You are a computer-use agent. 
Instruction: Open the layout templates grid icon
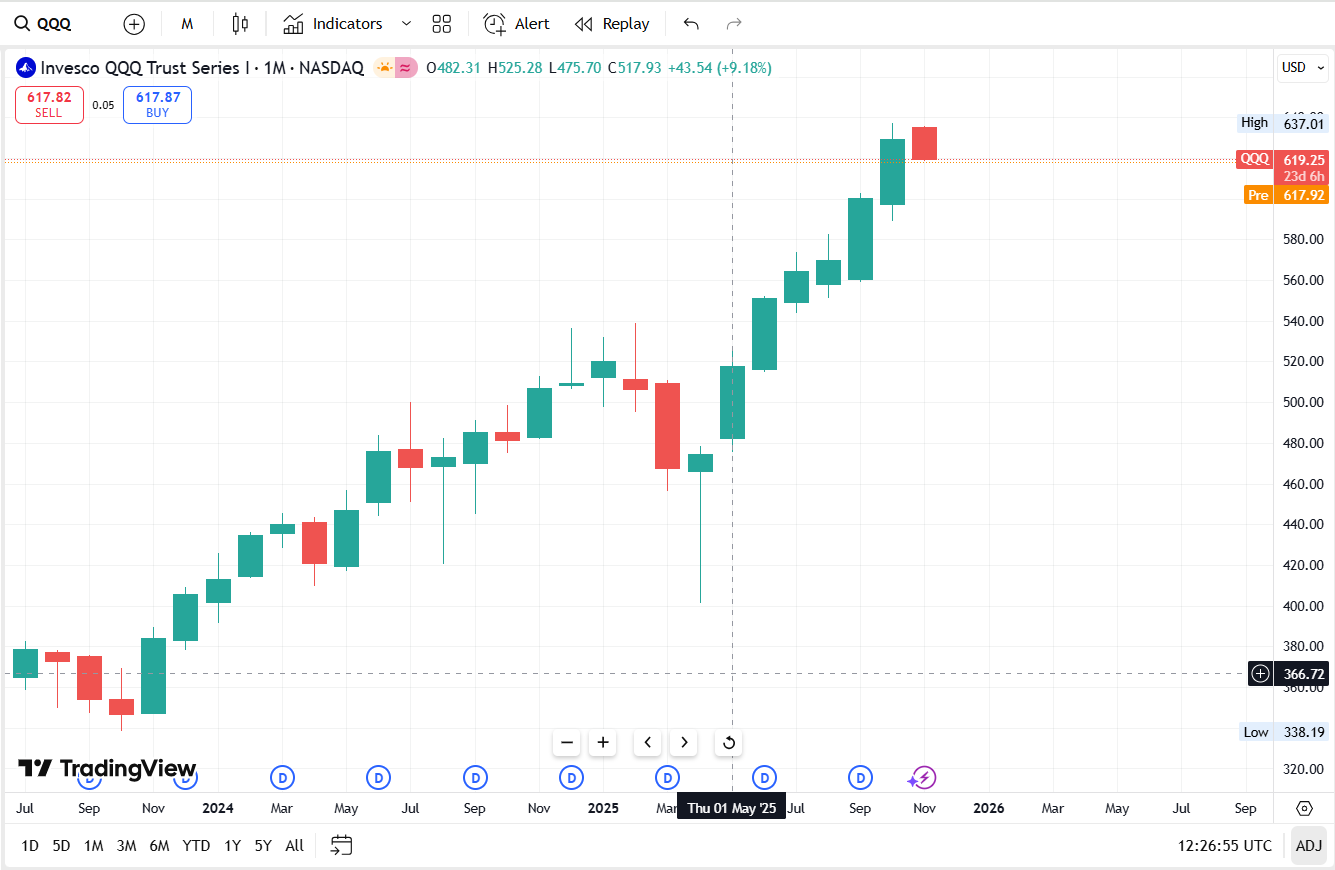point(442,24)
